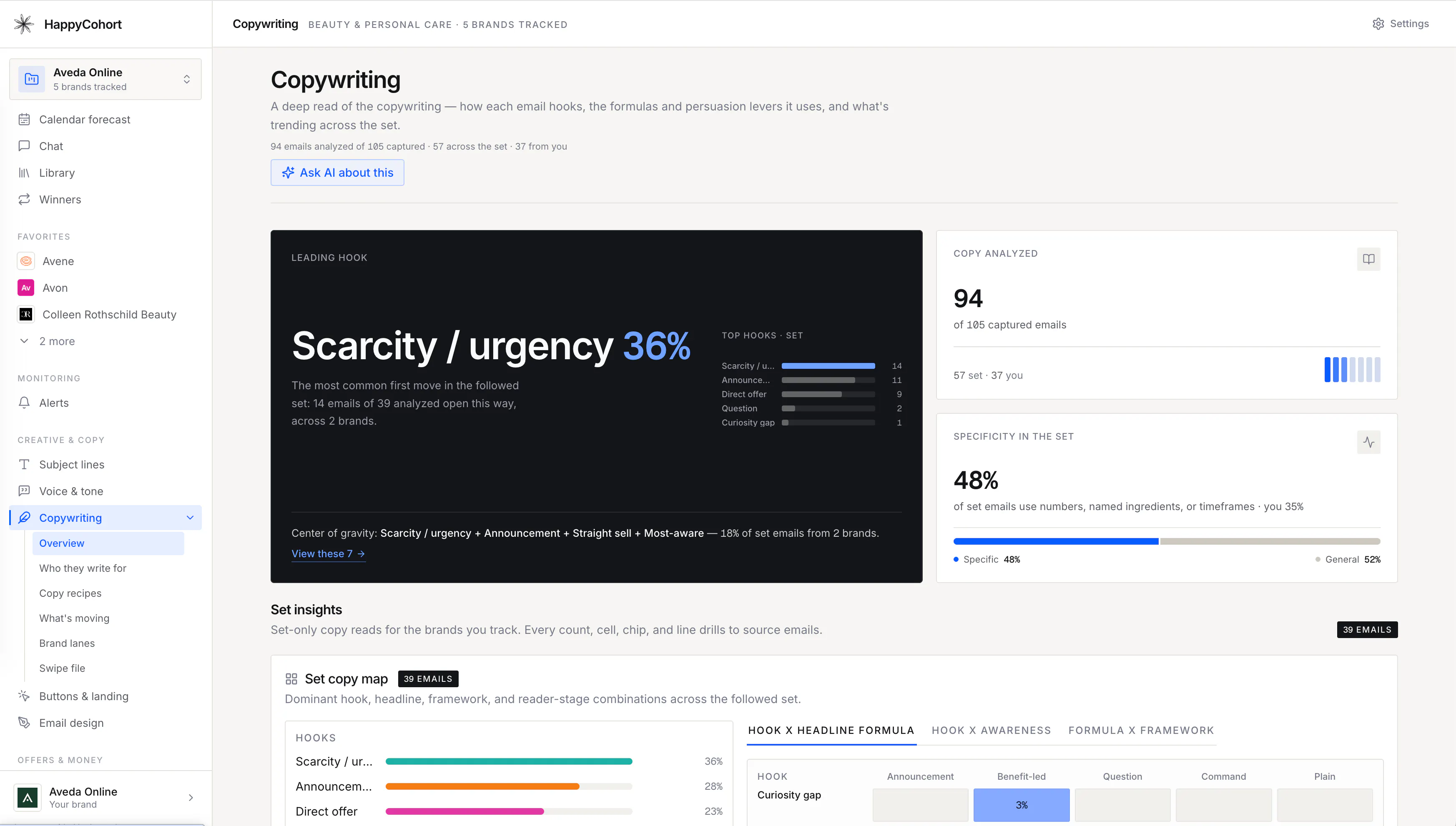Switch to the Hook X Headline Formula tab
Image resolution: width=1456 pixels, height=826 pixels.
point(831,731)
